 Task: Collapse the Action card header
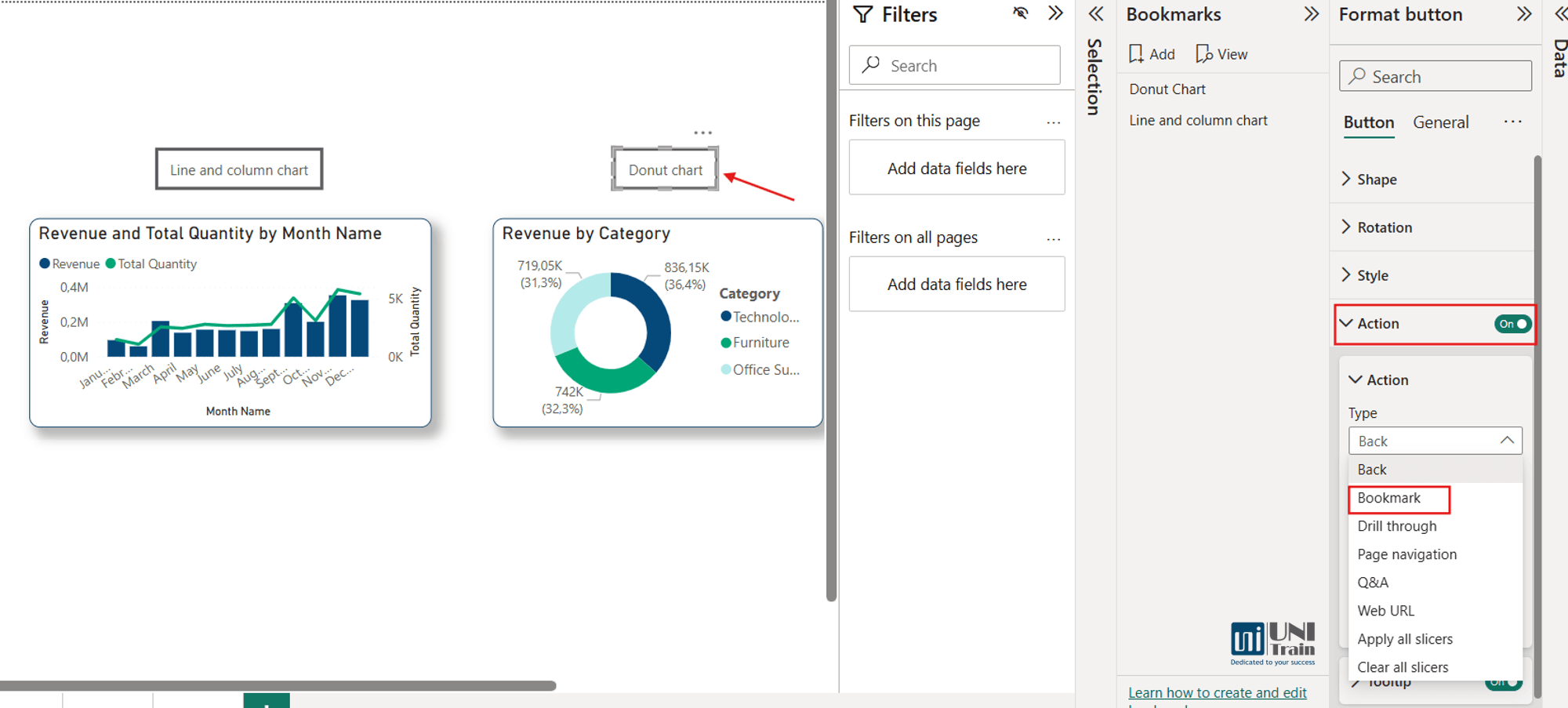coord(1370,324)
